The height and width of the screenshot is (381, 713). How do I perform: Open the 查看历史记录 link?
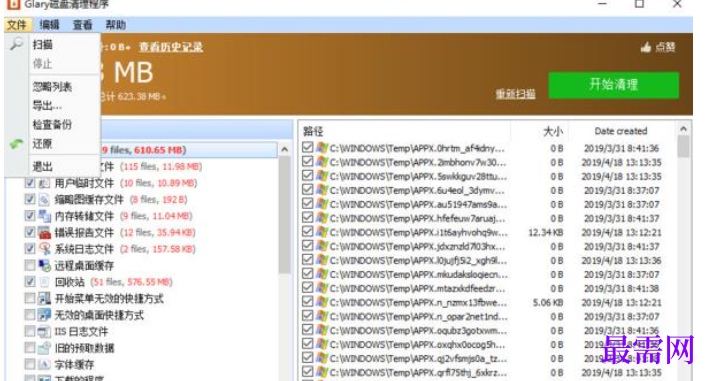coord(171,47)
